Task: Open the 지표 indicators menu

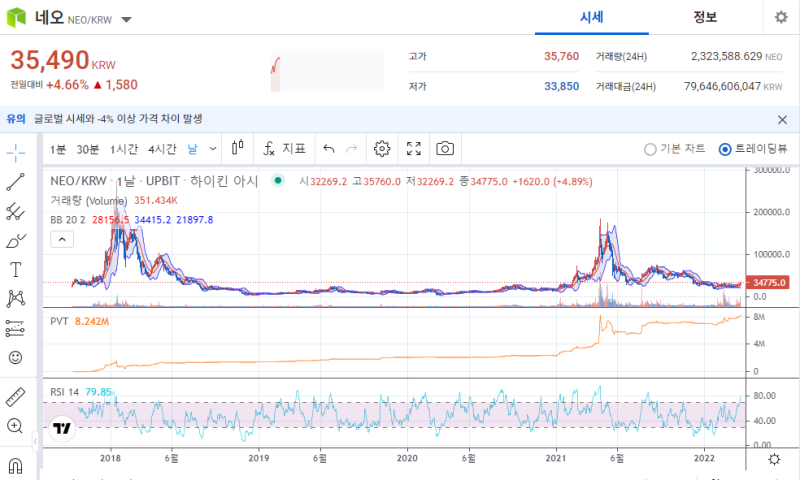Action: tap(284, 148)
